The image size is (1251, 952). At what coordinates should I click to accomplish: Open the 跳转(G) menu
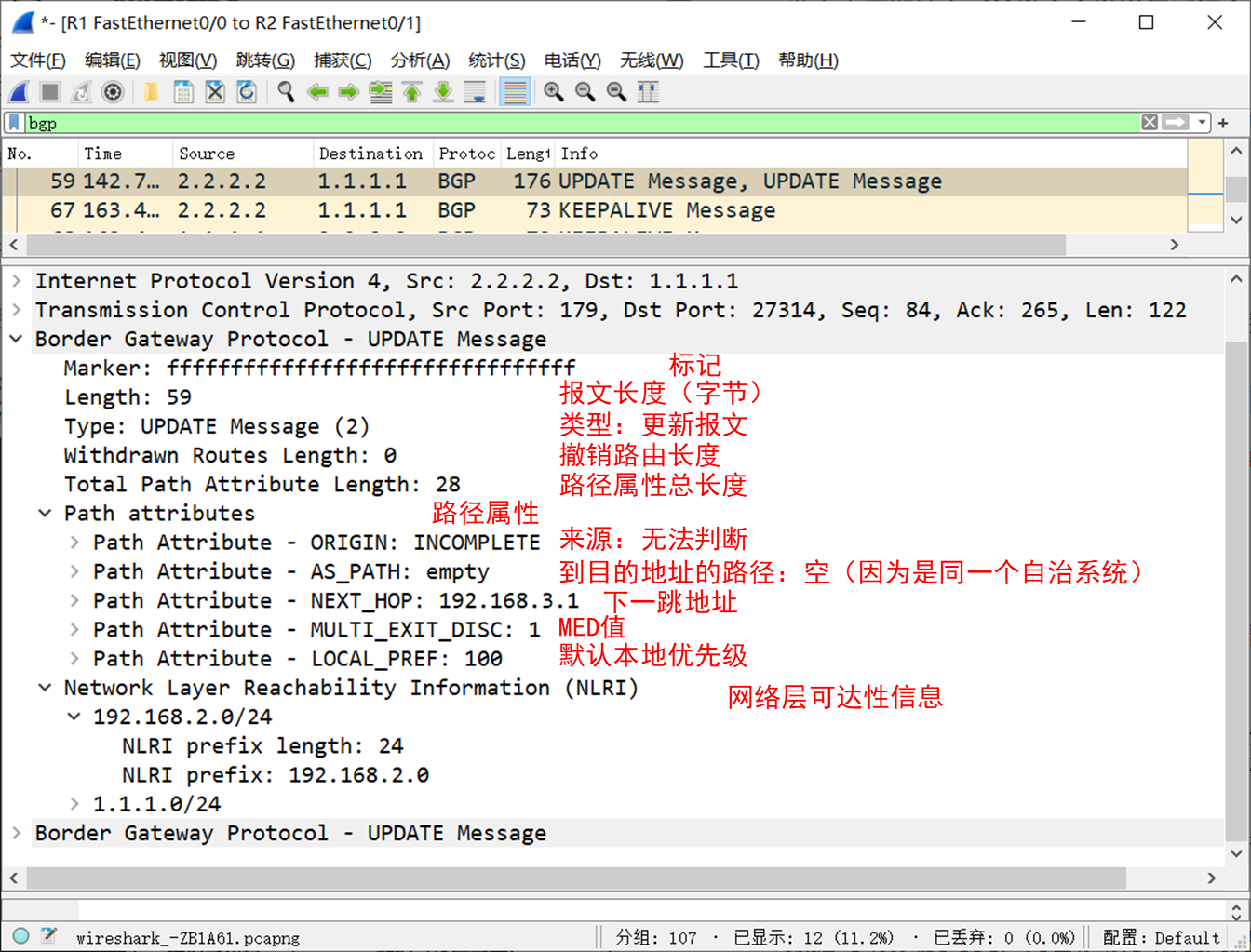click(x=265, y=60)
